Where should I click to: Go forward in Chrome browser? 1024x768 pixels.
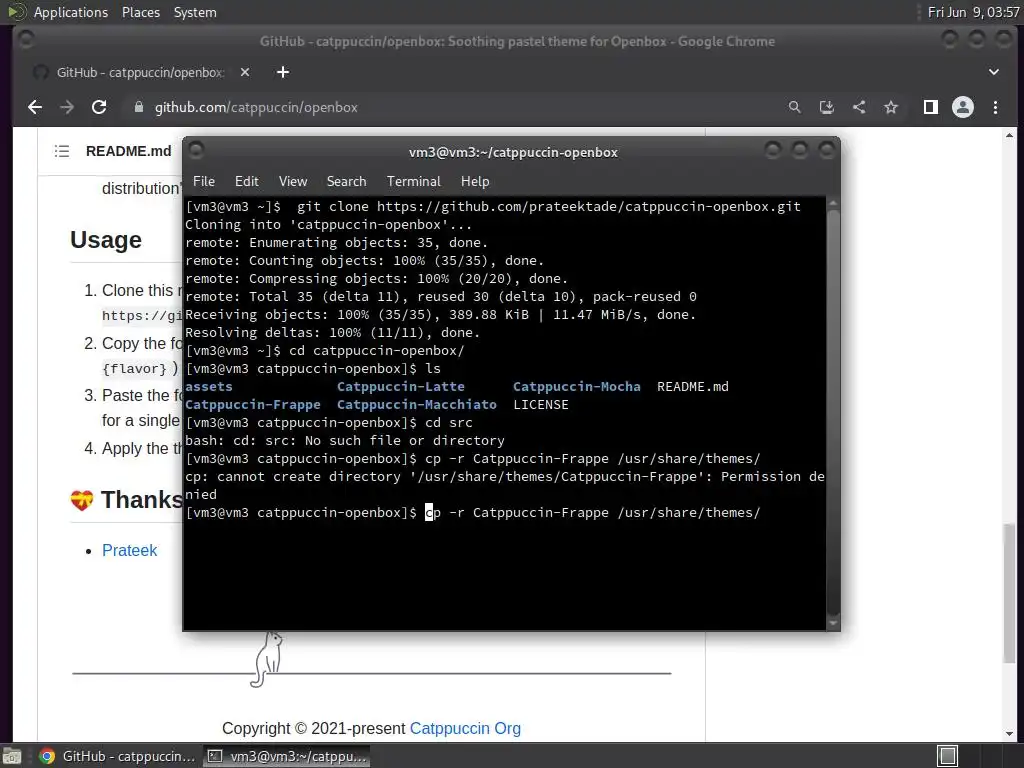(67, 107)
